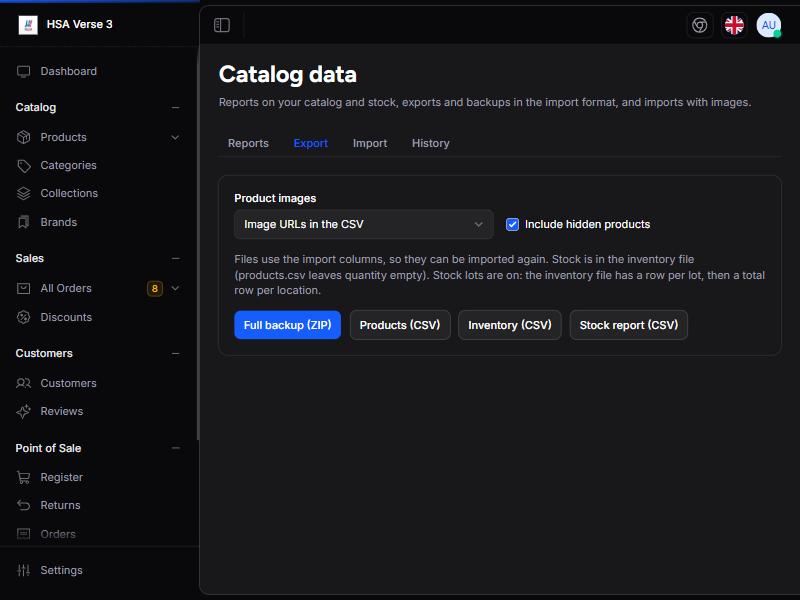Click the All Orders inbox icon

(x=23, y=288)
